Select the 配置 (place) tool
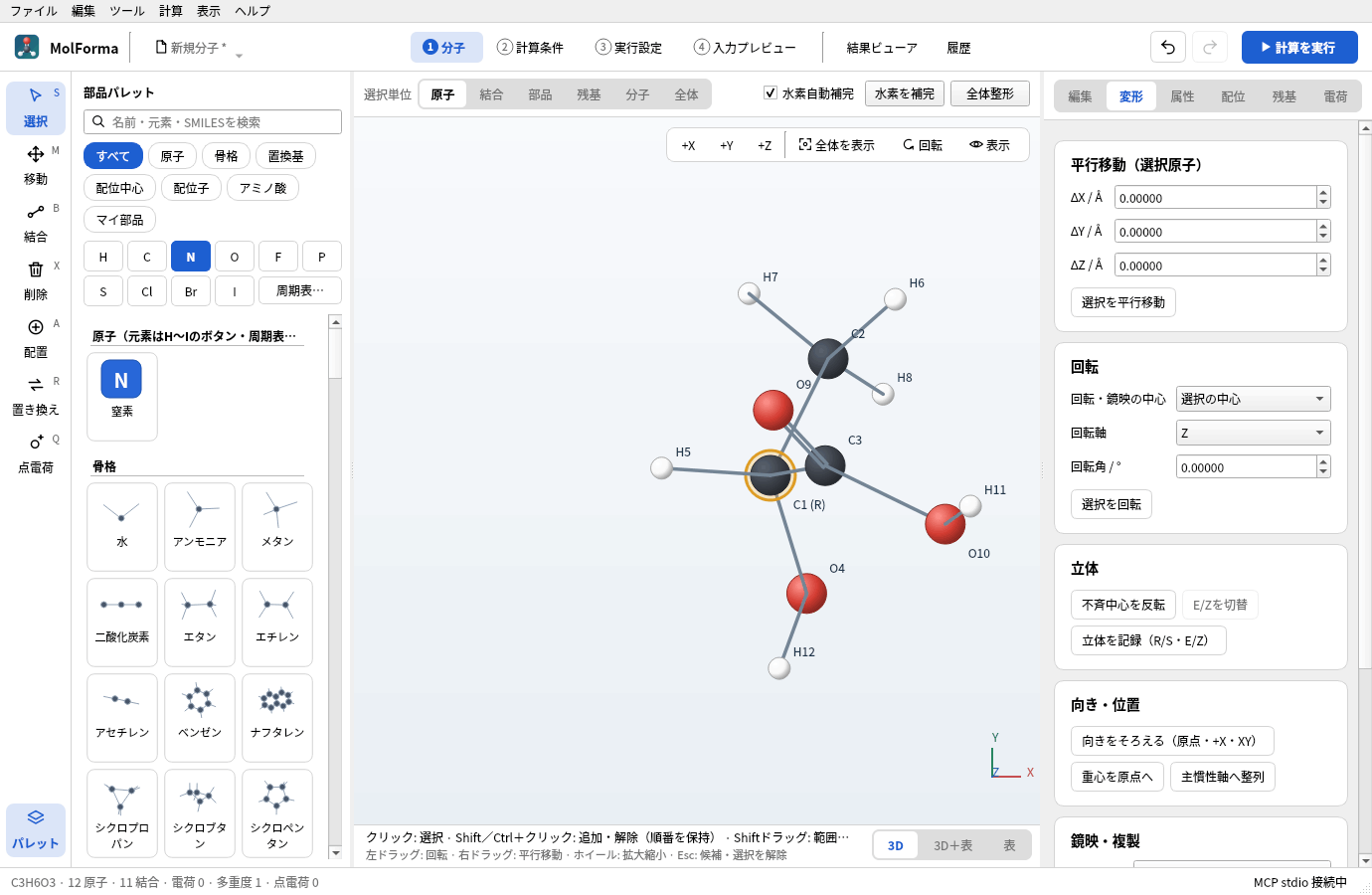The width and height of the screenshot is (1372, 895). point(36,338)
